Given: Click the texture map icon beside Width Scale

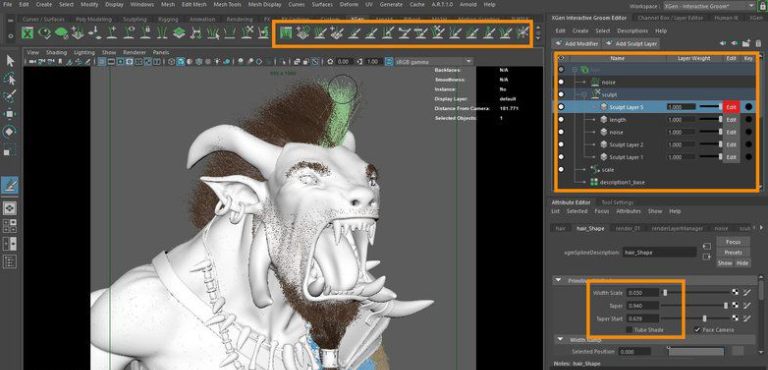Looking at the screenshot, I should pos(736,293).
